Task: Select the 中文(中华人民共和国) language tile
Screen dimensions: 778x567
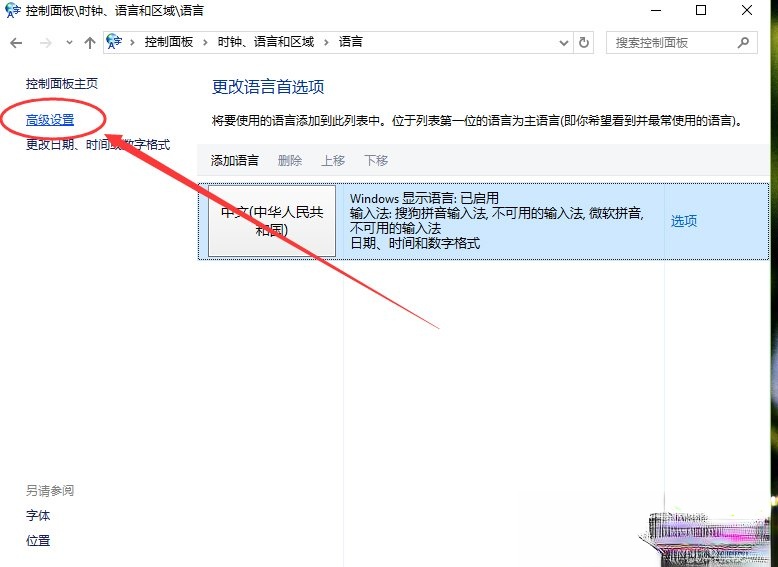Action: [x=272, y=221]
